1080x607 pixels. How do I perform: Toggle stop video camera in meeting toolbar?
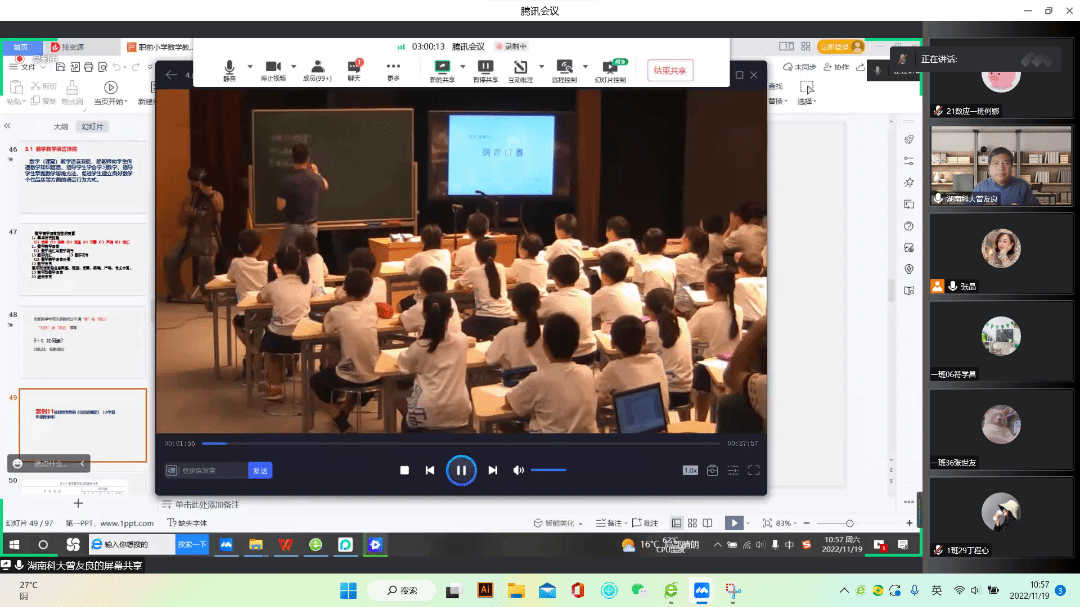point(273,70)
